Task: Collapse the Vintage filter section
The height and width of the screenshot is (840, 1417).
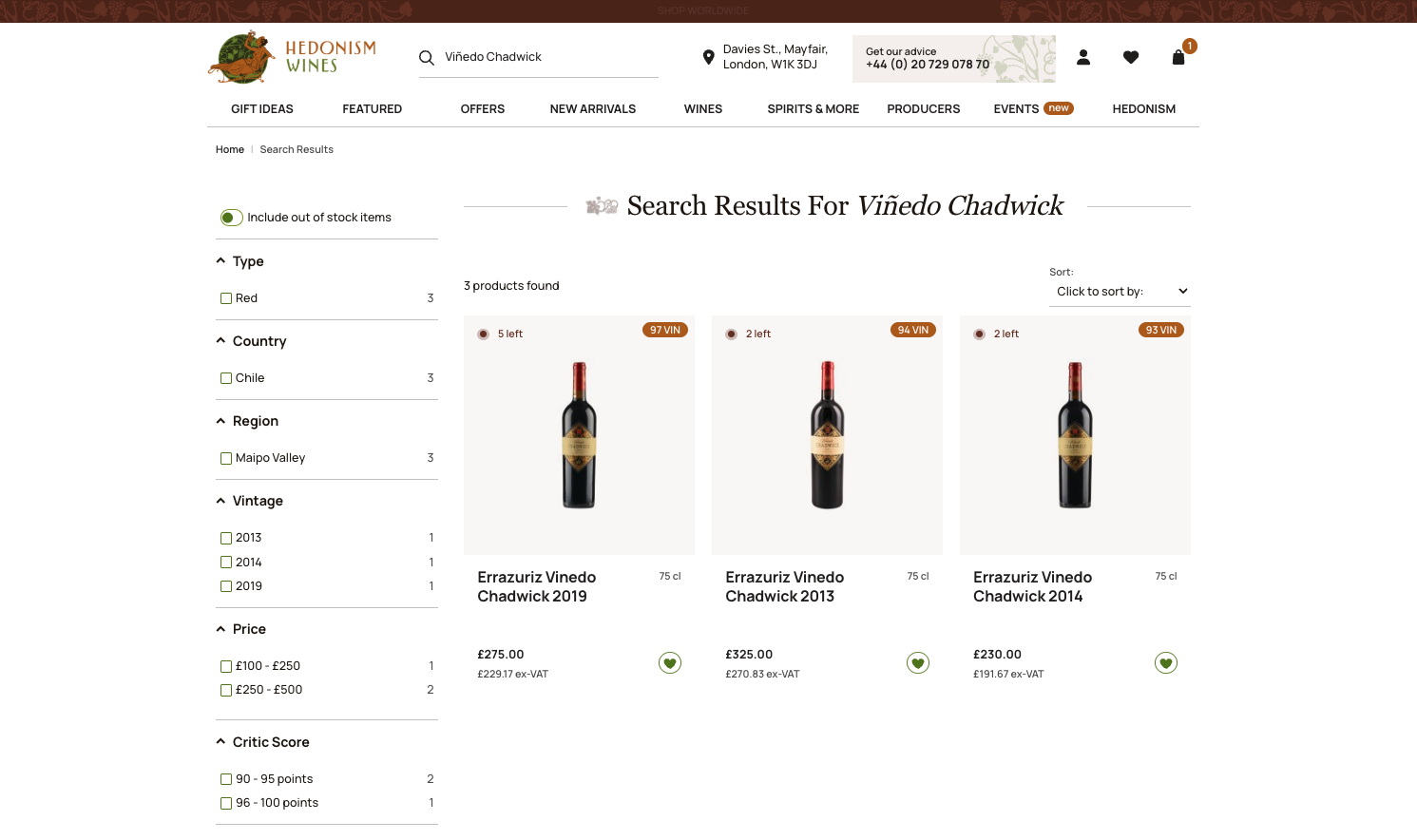Action: [x=220, y=501]
